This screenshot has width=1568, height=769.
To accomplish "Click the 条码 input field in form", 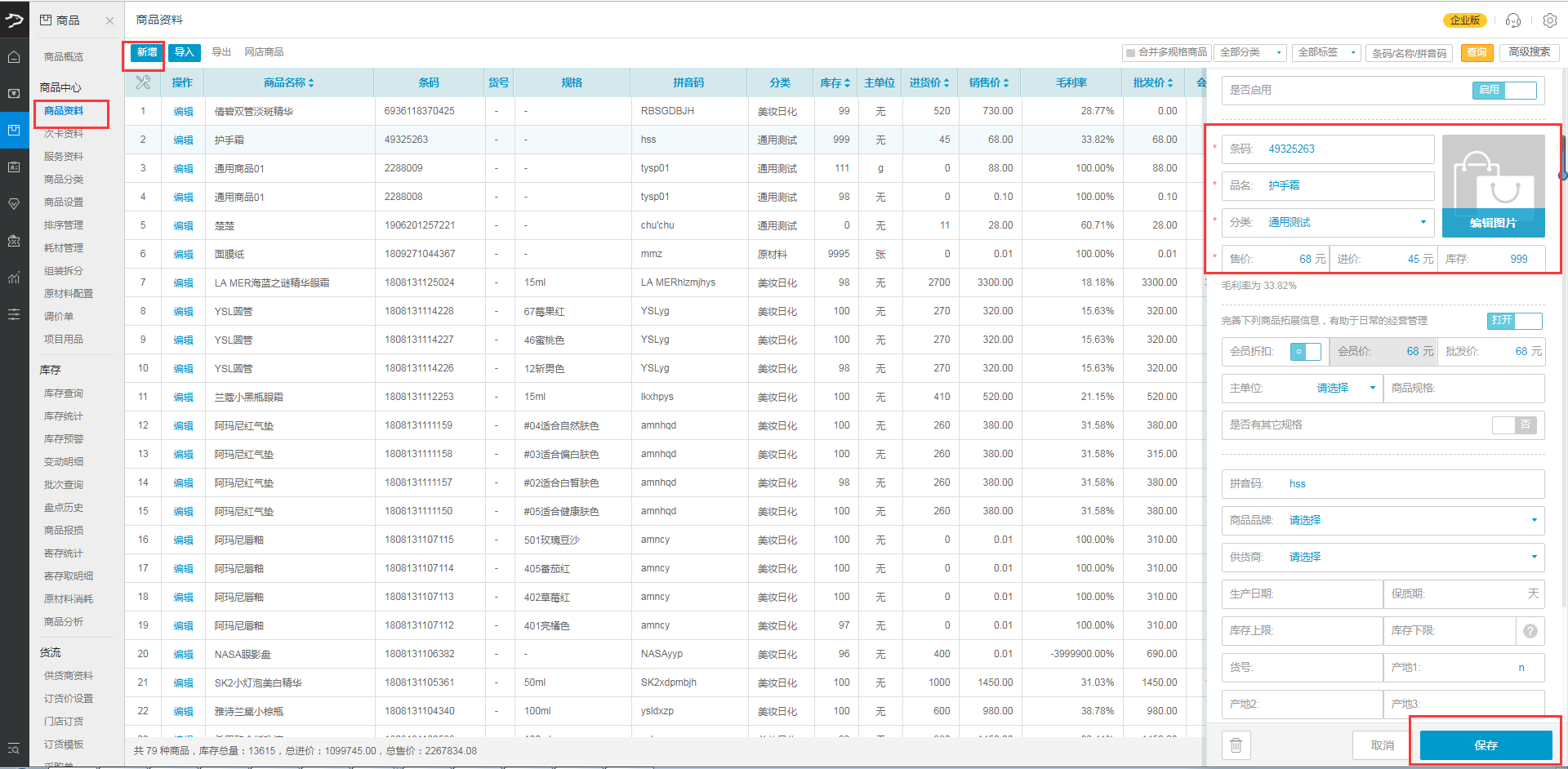I will tap(1328, 149).
